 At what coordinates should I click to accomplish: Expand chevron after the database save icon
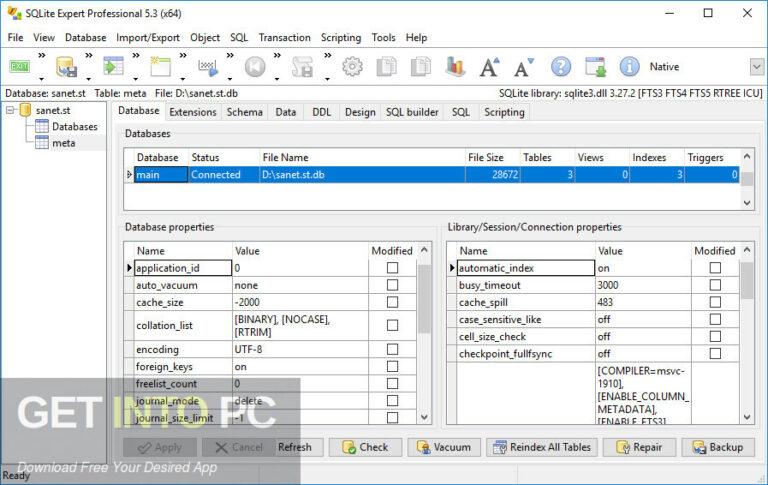[89, 55]
